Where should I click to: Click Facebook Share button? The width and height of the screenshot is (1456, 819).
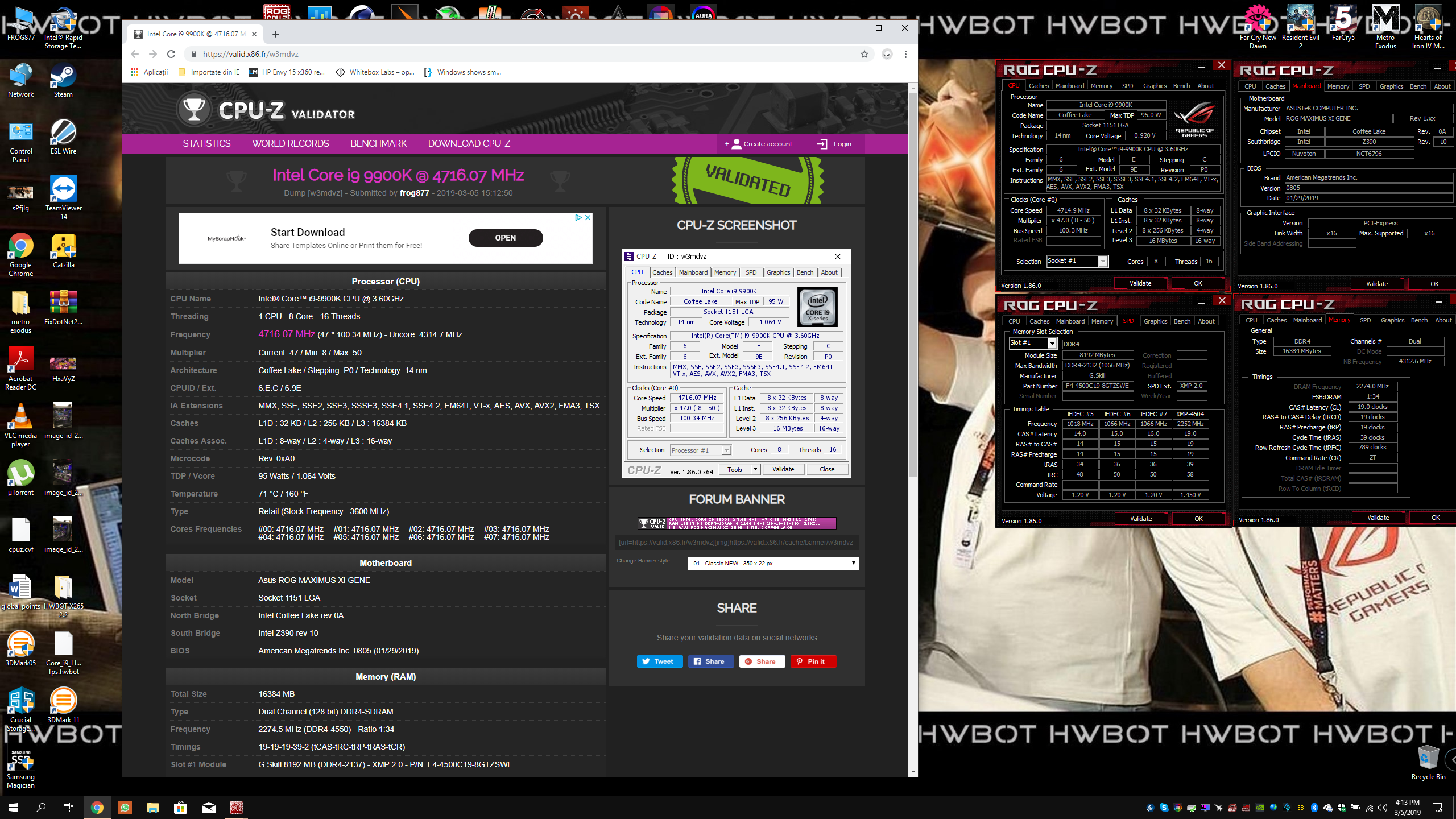pos(711,661)
